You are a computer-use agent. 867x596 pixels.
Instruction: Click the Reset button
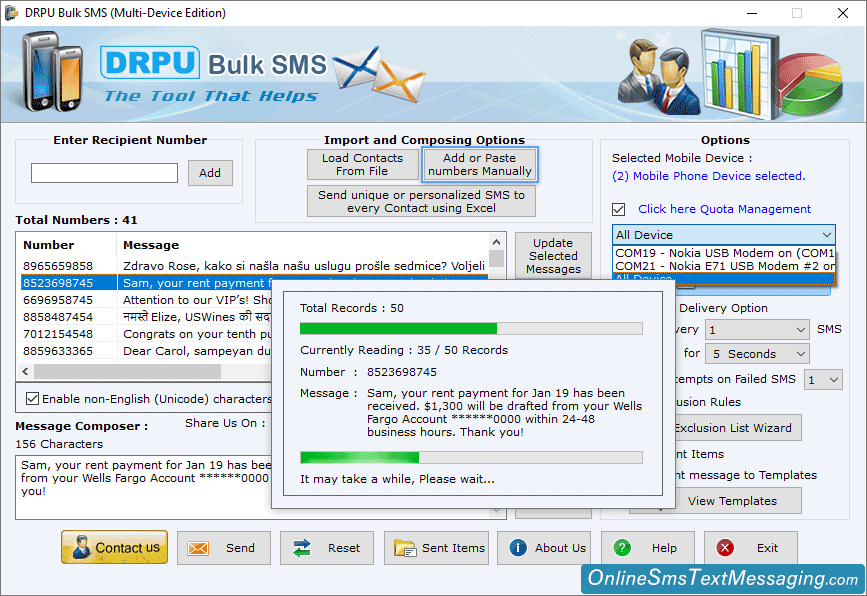coord(327,548)
